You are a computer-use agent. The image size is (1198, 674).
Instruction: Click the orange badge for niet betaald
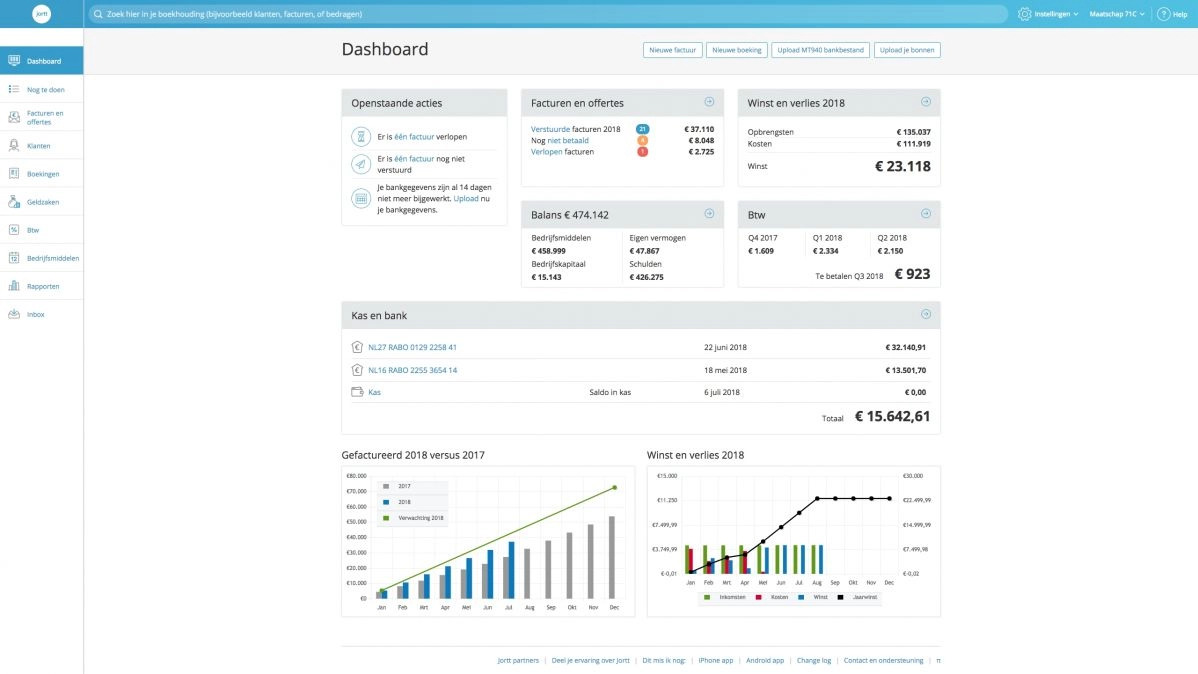pos(643,141)
